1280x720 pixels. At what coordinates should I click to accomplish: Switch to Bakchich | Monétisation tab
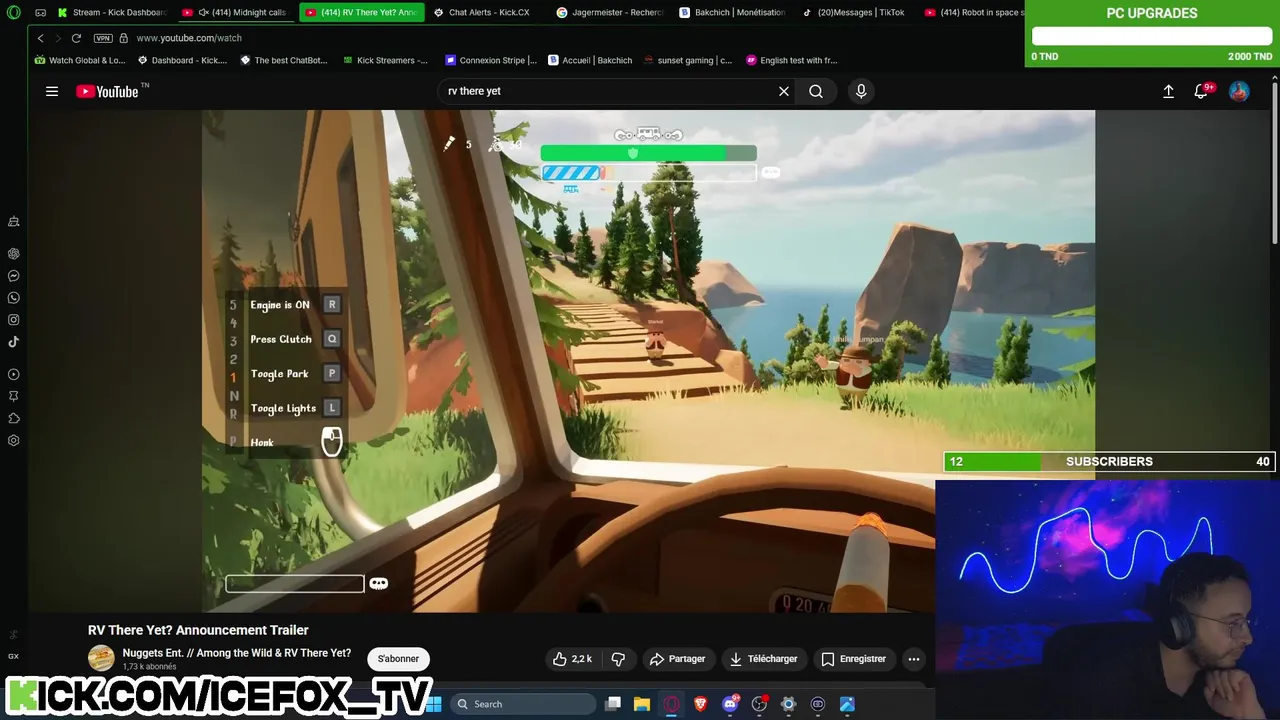click(733, 12)
